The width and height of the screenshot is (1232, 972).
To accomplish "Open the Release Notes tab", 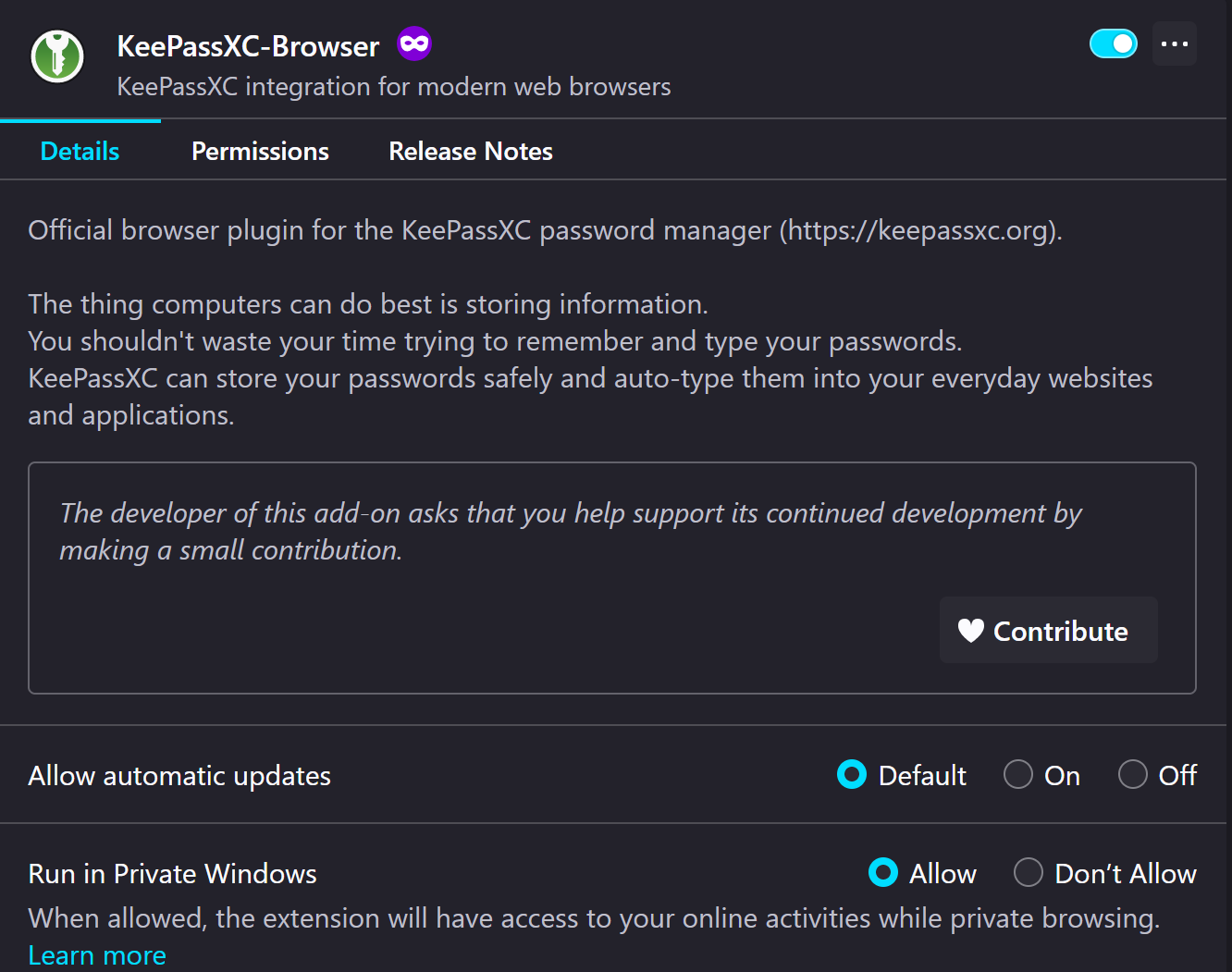I will click(x=471, y=152).
